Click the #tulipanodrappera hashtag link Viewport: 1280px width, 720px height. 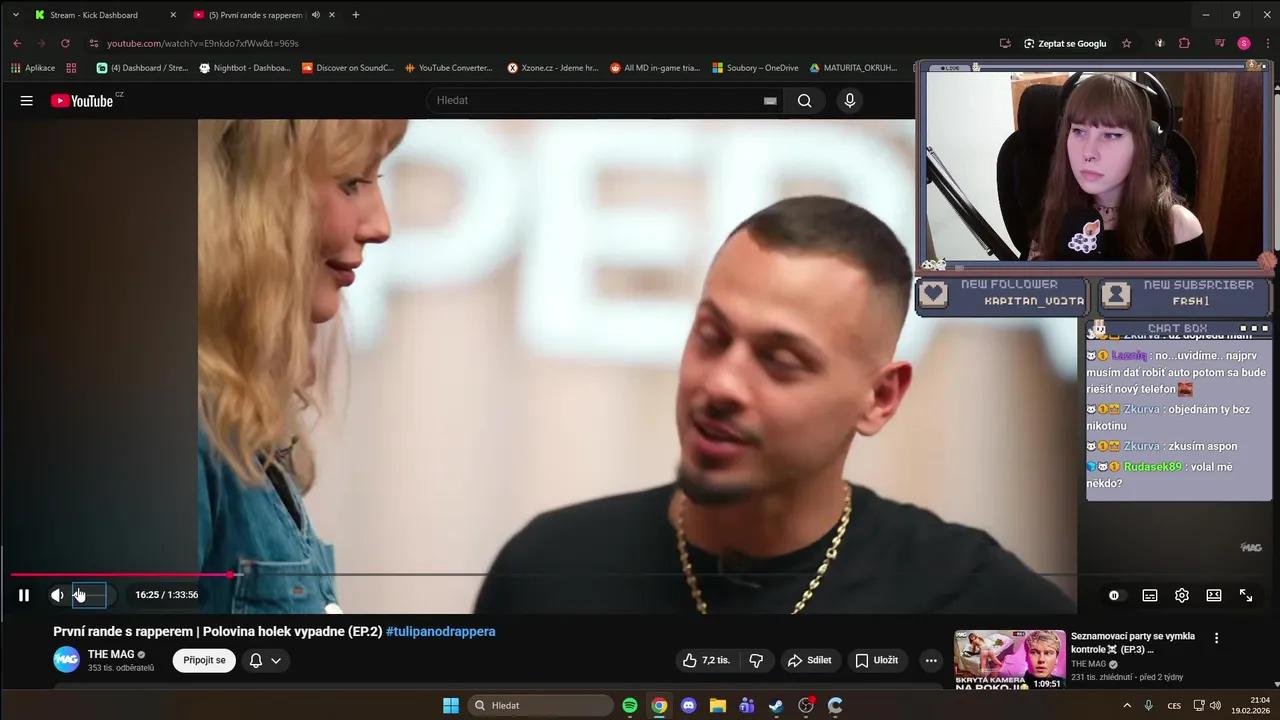[441, 631]
